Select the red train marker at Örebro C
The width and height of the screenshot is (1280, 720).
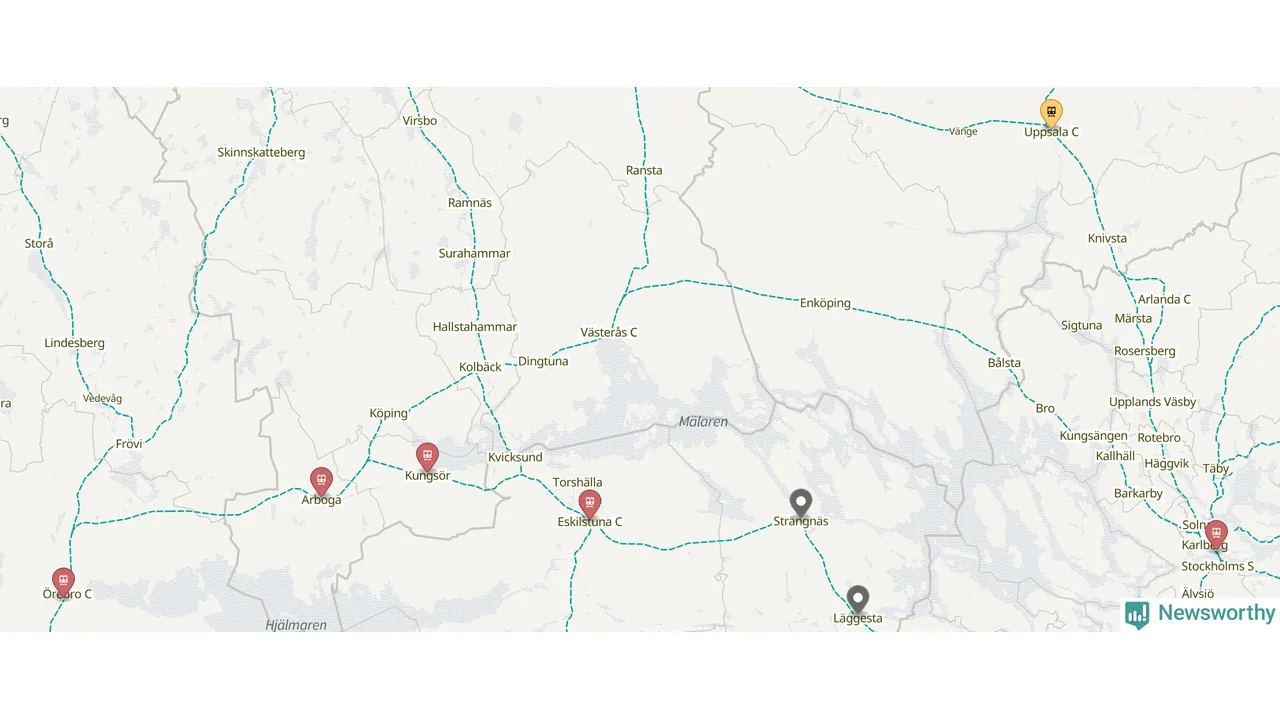coord(63,582)
